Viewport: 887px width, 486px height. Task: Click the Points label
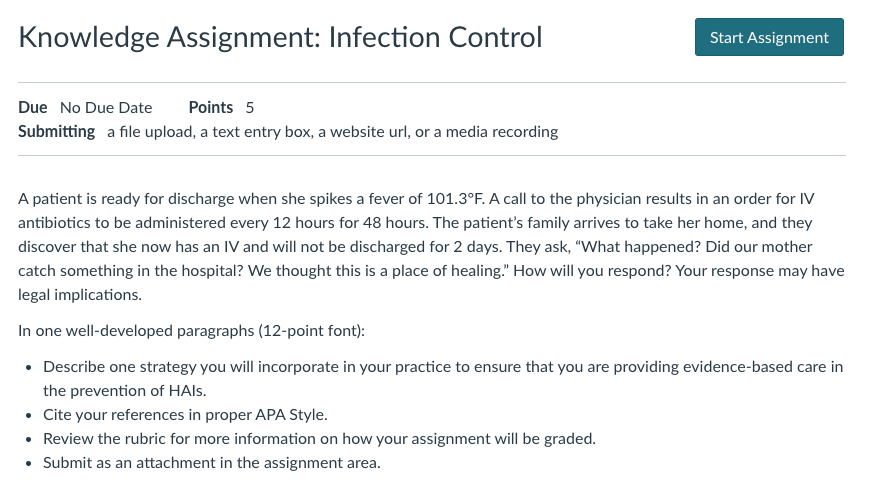(211, 107)
